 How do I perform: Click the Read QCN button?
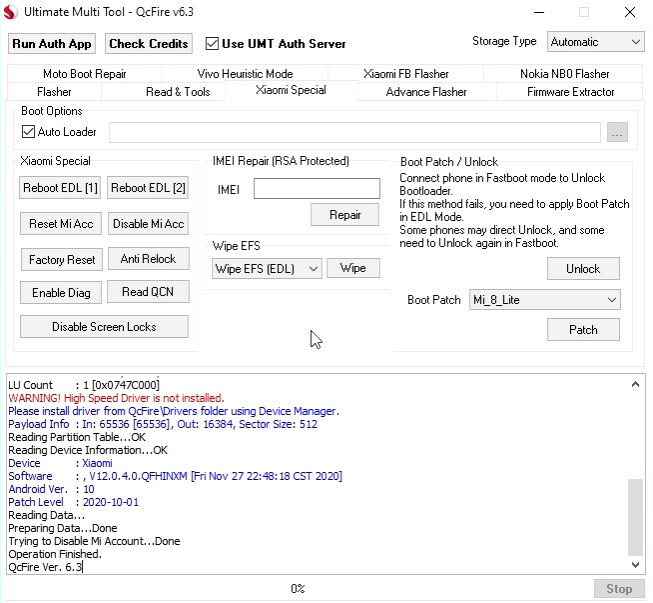pyautogui.click(x=148, y=292)
